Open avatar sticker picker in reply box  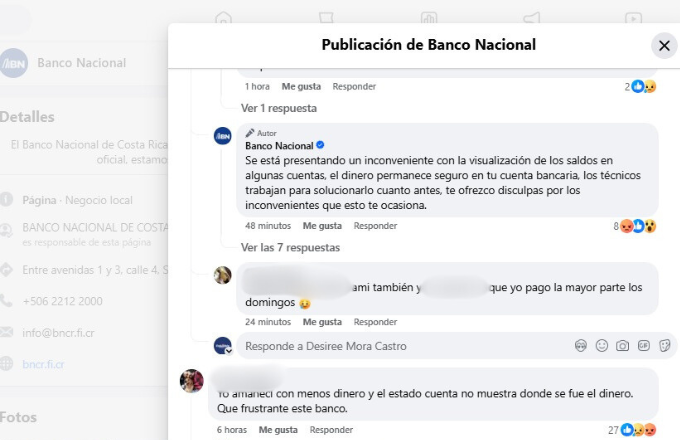point(580,346)
